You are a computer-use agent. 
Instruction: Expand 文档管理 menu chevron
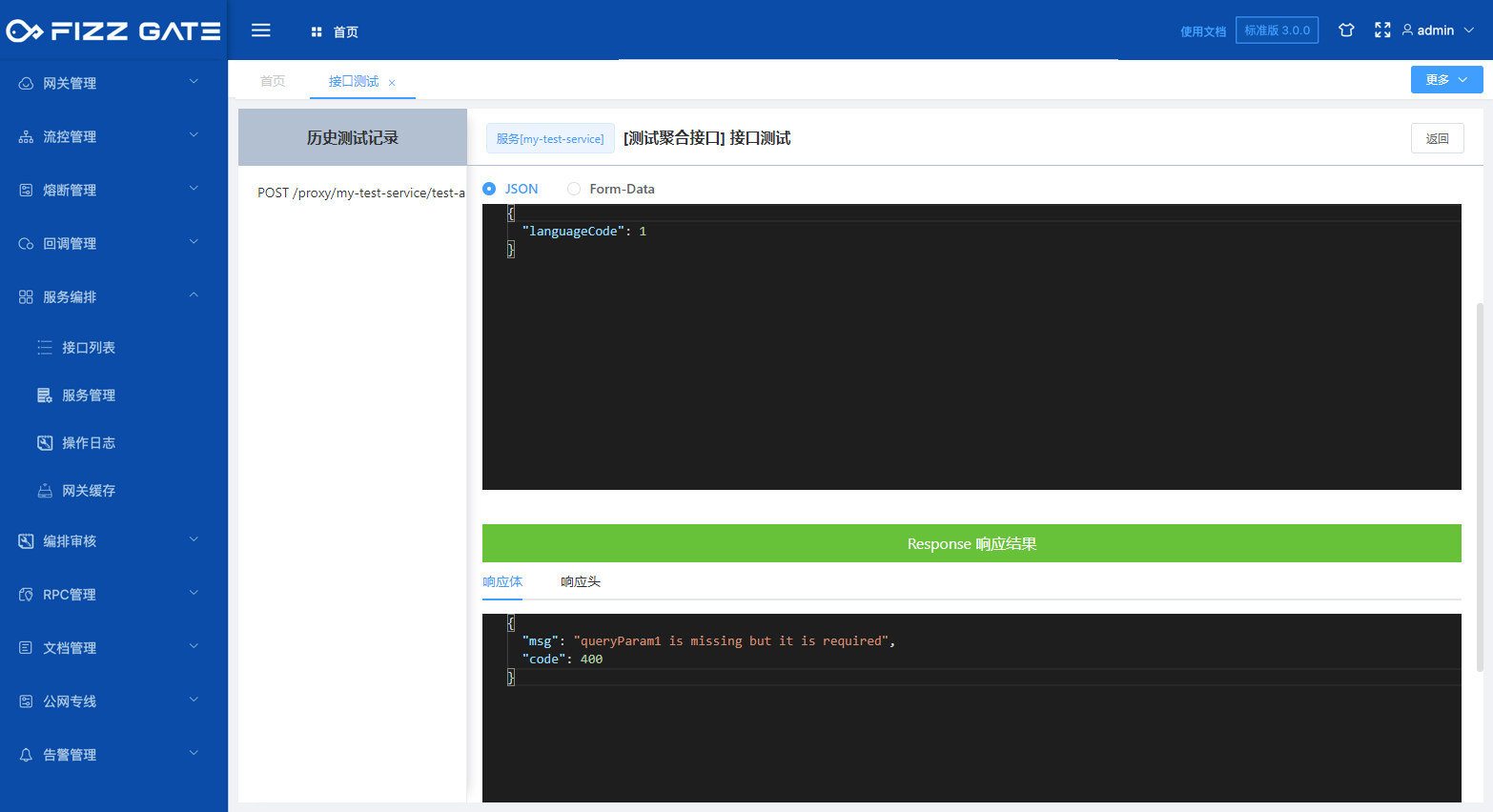194,646
